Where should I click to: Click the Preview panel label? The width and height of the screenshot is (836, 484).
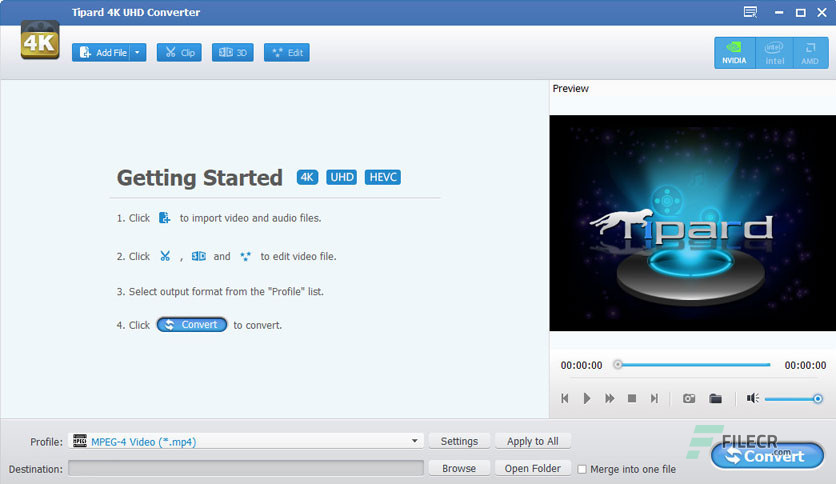[x=570, y=88]
